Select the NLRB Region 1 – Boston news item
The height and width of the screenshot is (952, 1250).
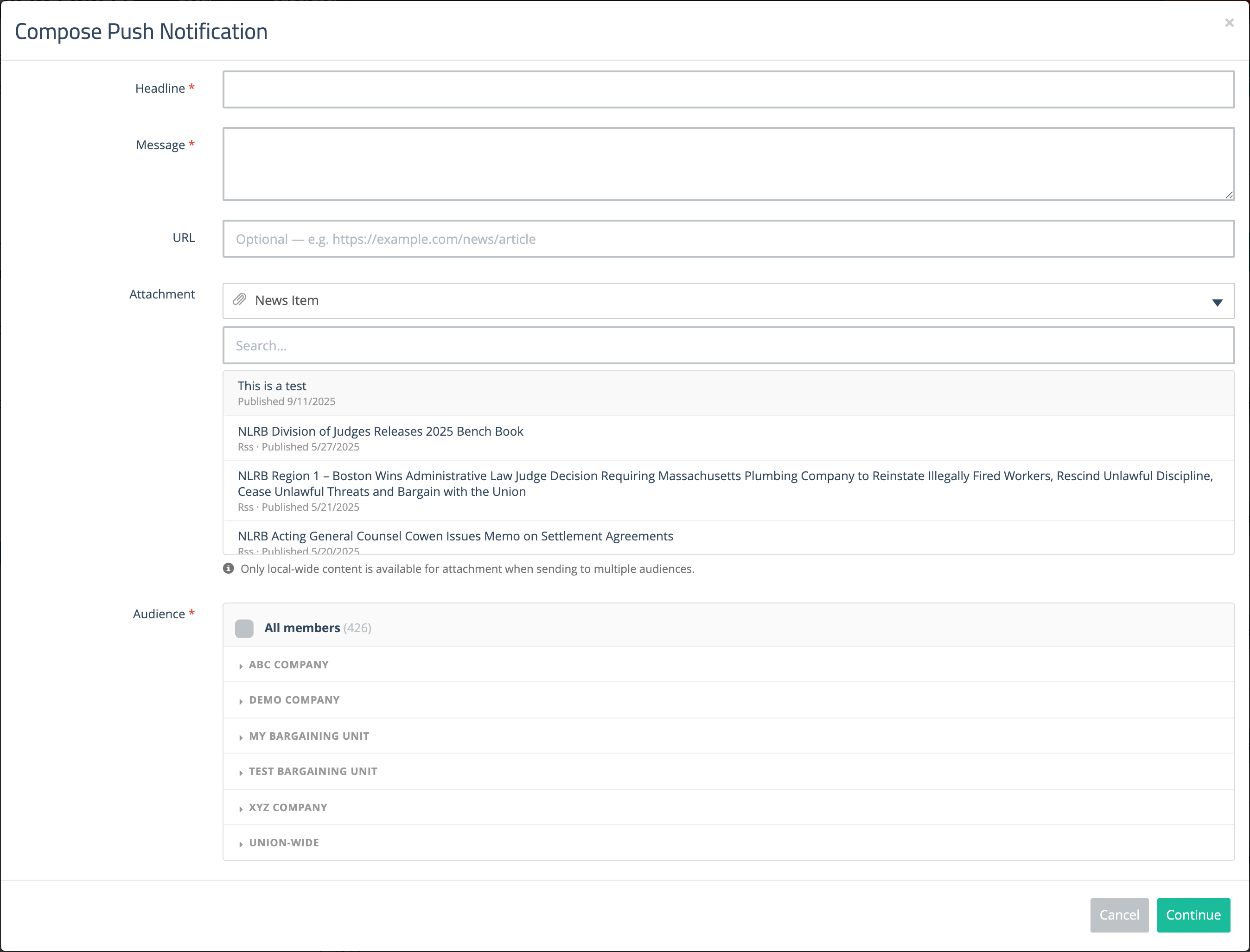(x=728, y=491)
